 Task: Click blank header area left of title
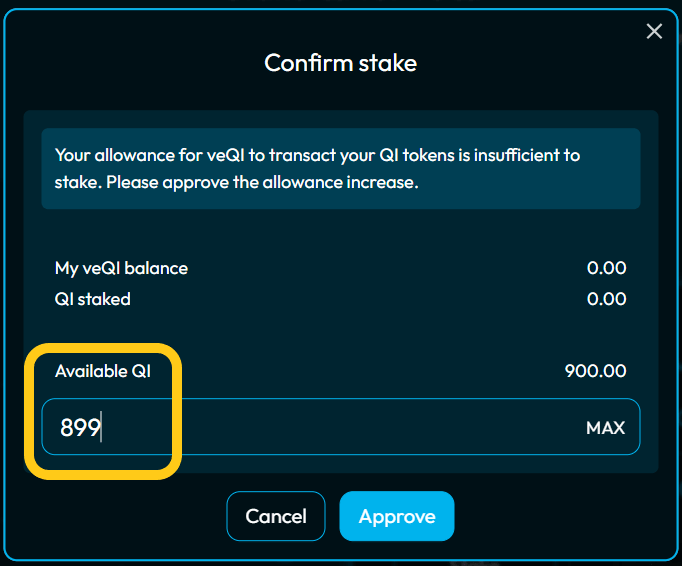click(130, 63)
